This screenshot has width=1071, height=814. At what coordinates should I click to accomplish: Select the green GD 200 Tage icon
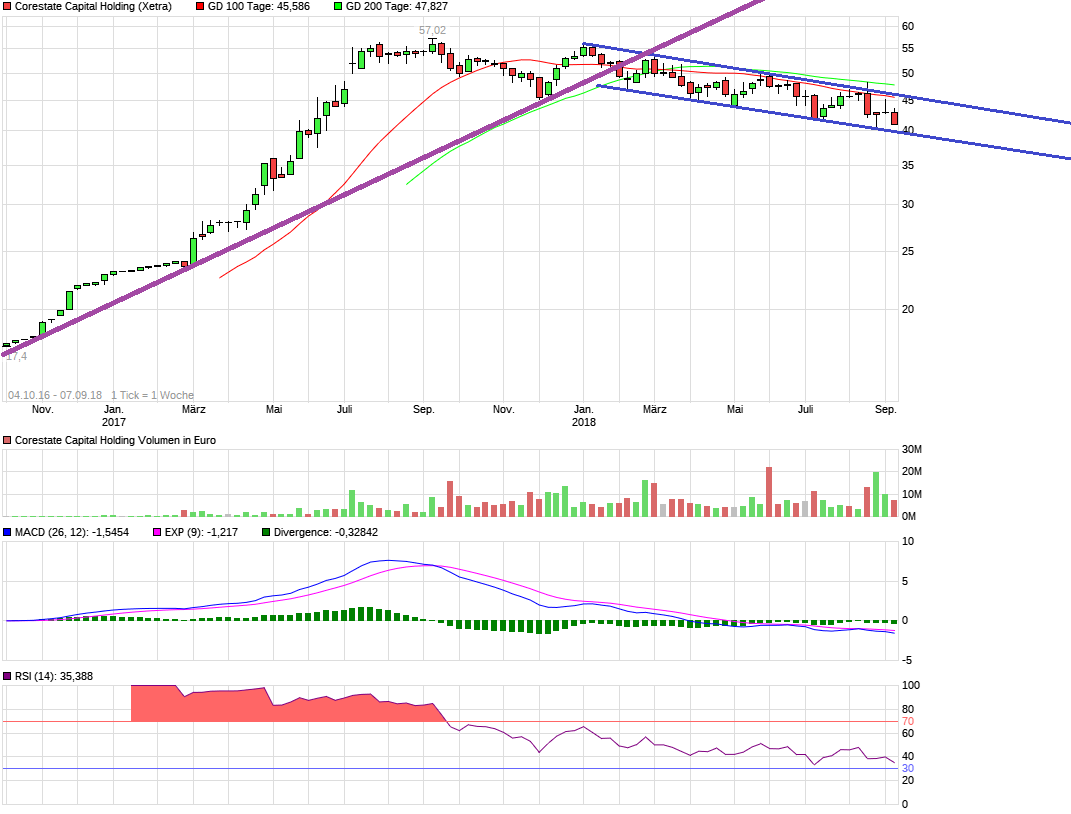[x=338, y=7]
